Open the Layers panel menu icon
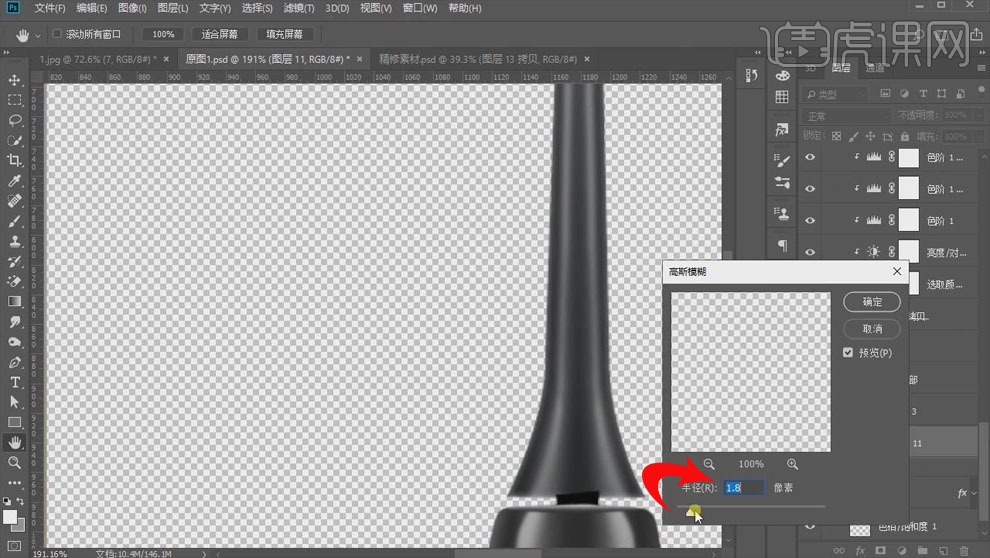The width and height of the screenshot is (990, 558). click(981, 68)
